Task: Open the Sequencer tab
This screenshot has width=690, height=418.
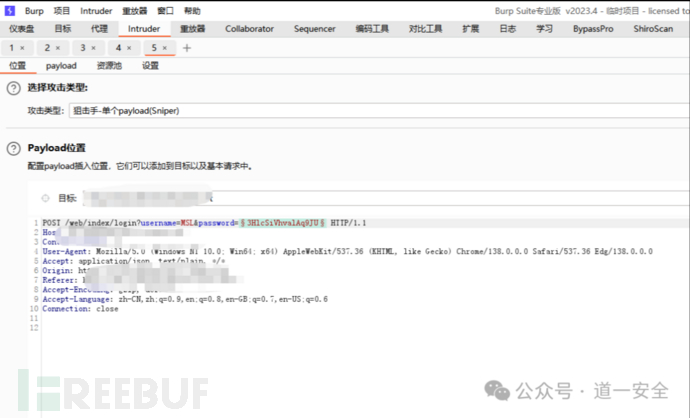Action: click(x=315, y=29)
